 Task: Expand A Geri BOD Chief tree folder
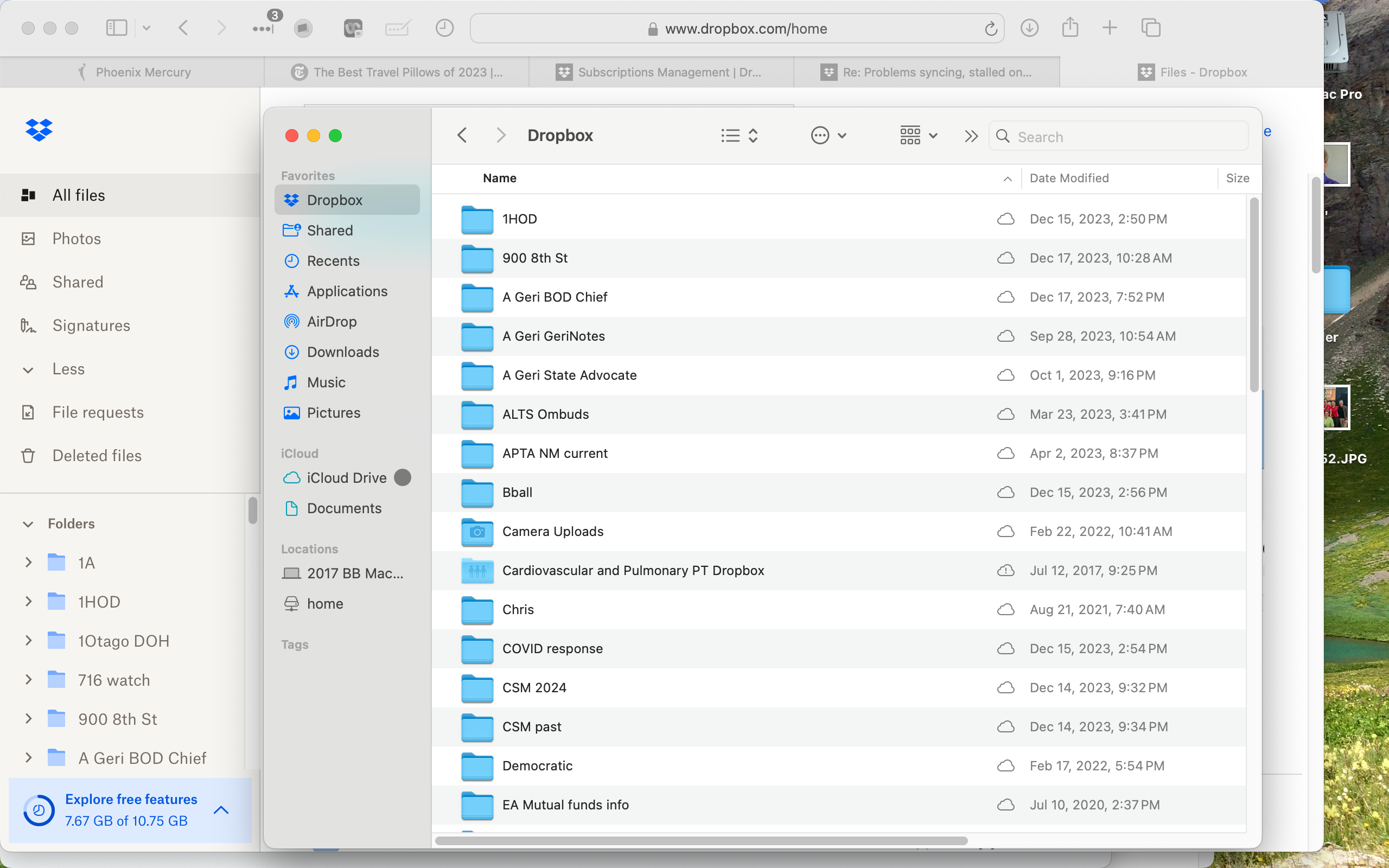28,758
